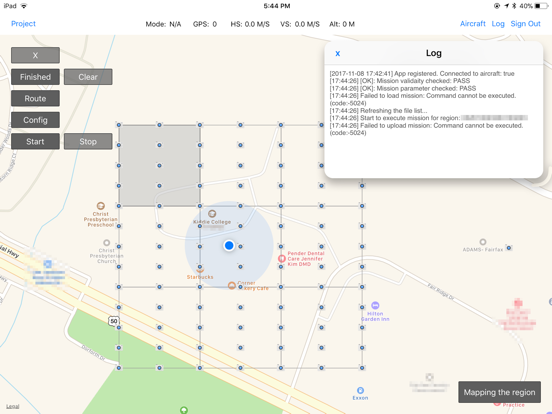This screenshot has width=552, height=414.
Task: Open the Config button
Action: pos(35,120)
